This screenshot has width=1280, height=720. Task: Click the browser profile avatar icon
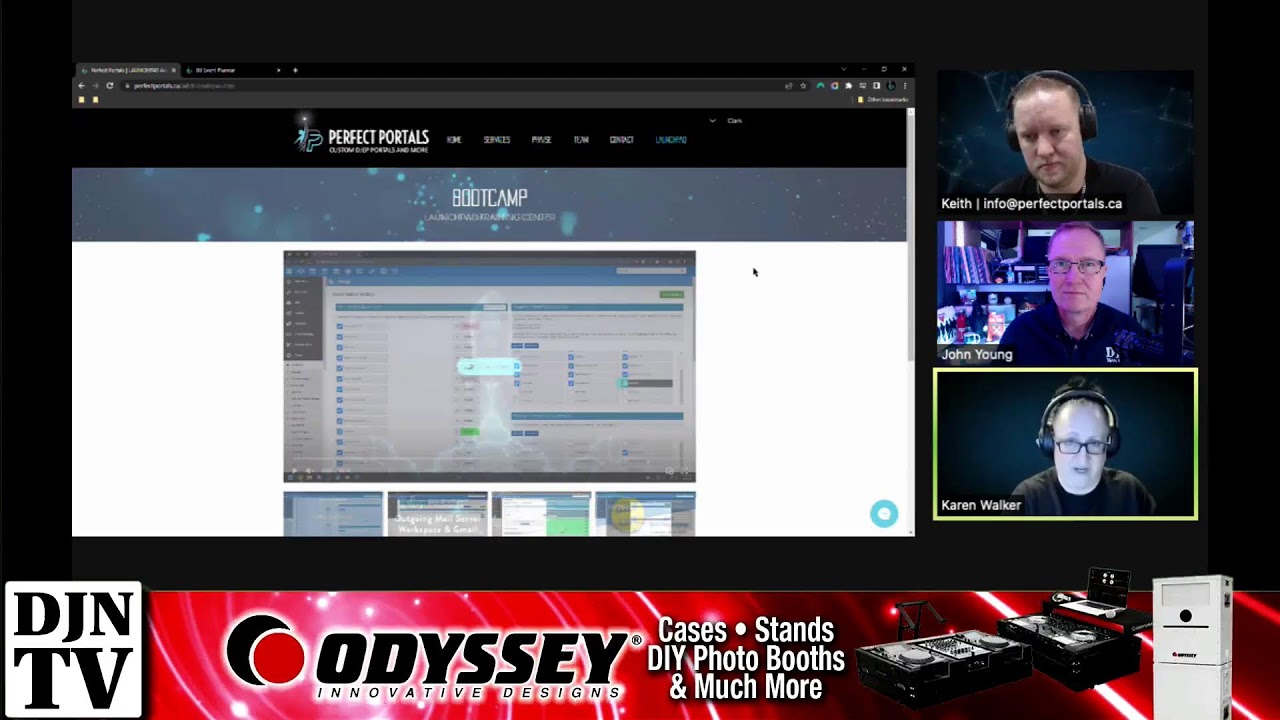[890, 86]
